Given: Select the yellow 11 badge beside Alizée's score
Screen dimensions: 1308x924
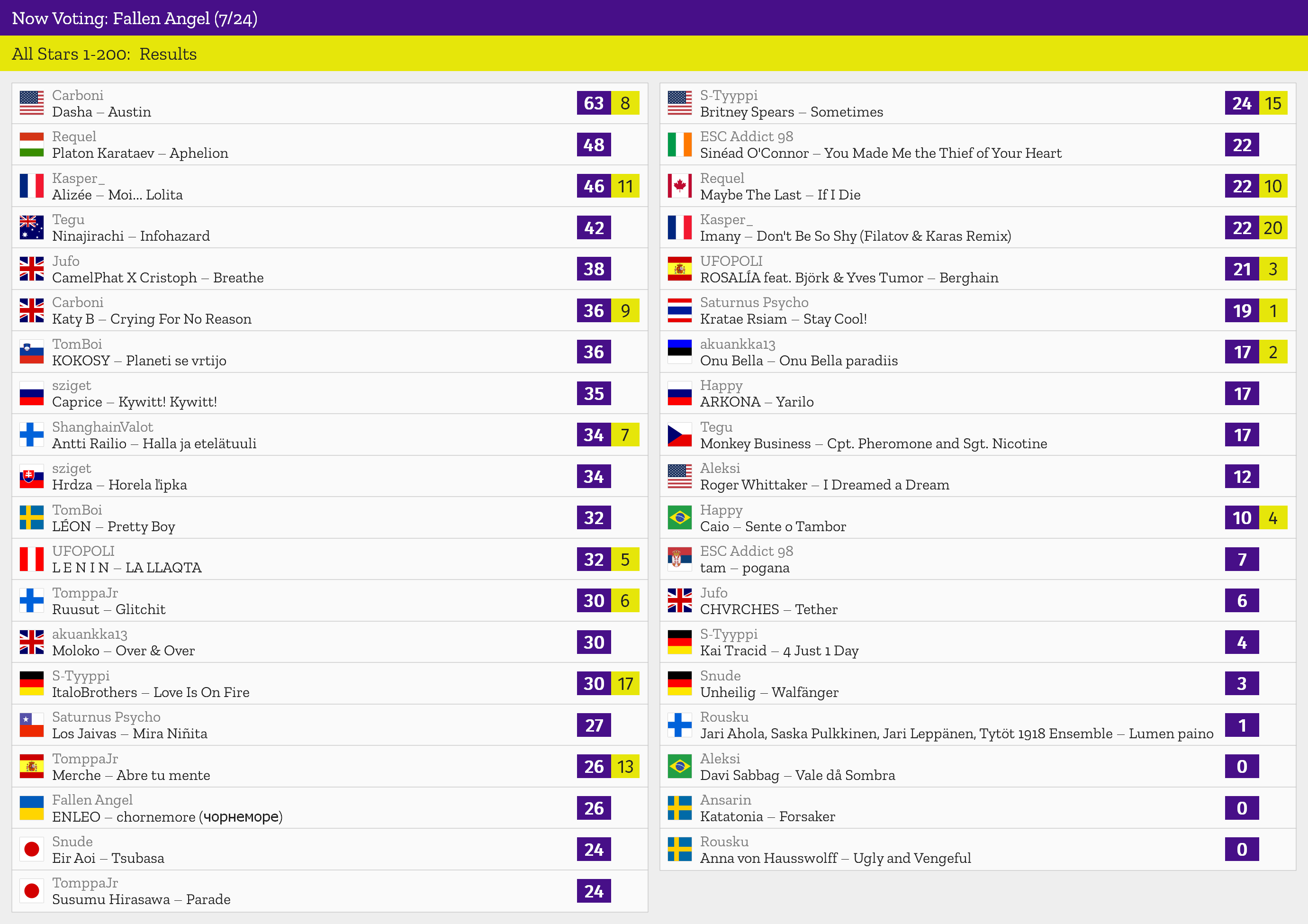Looking at the screenshot, I should pyautogui.click(x=625, y=186).
